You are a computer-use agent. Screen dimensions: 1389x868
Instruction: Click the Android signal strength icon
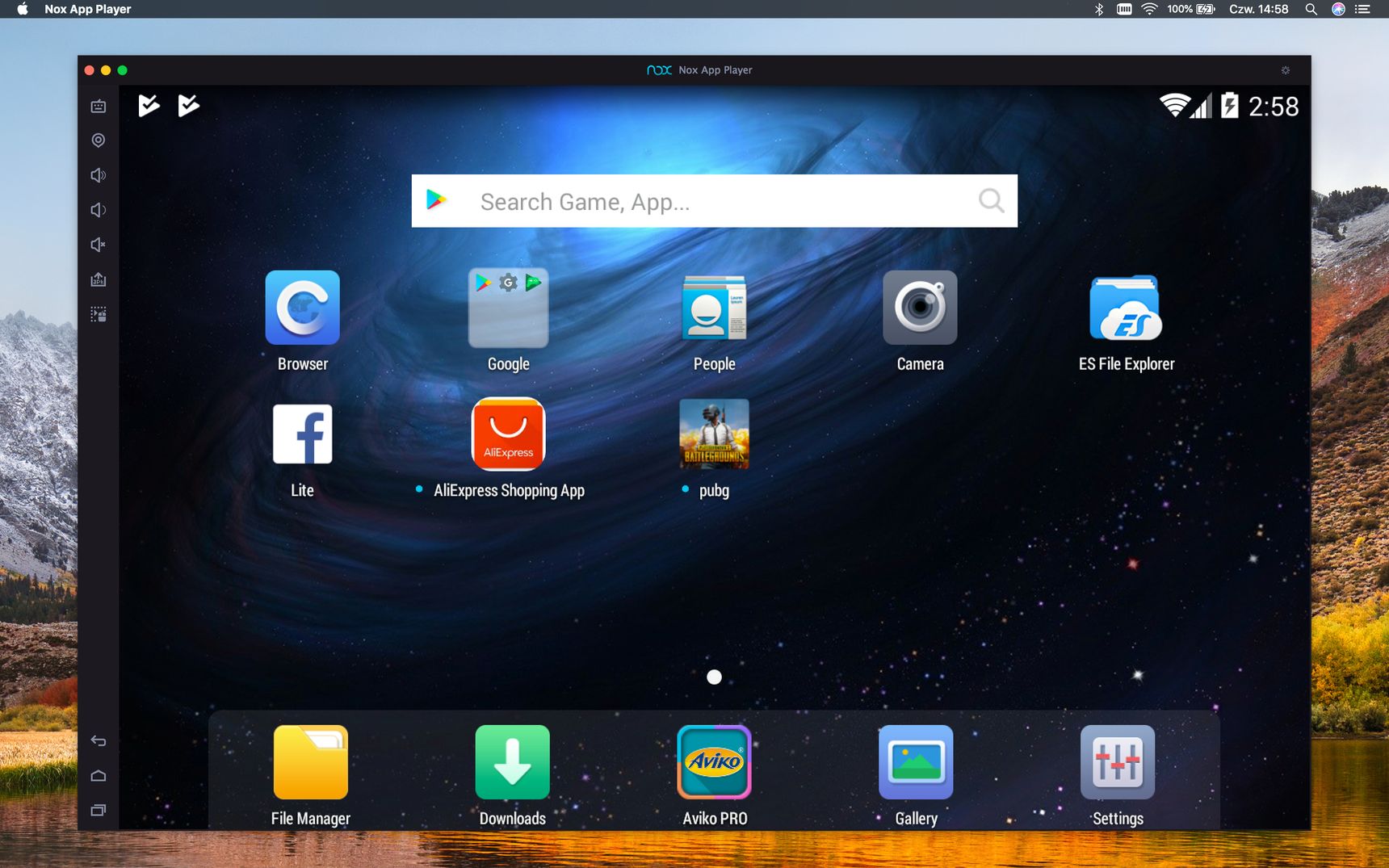(1201, 106)
